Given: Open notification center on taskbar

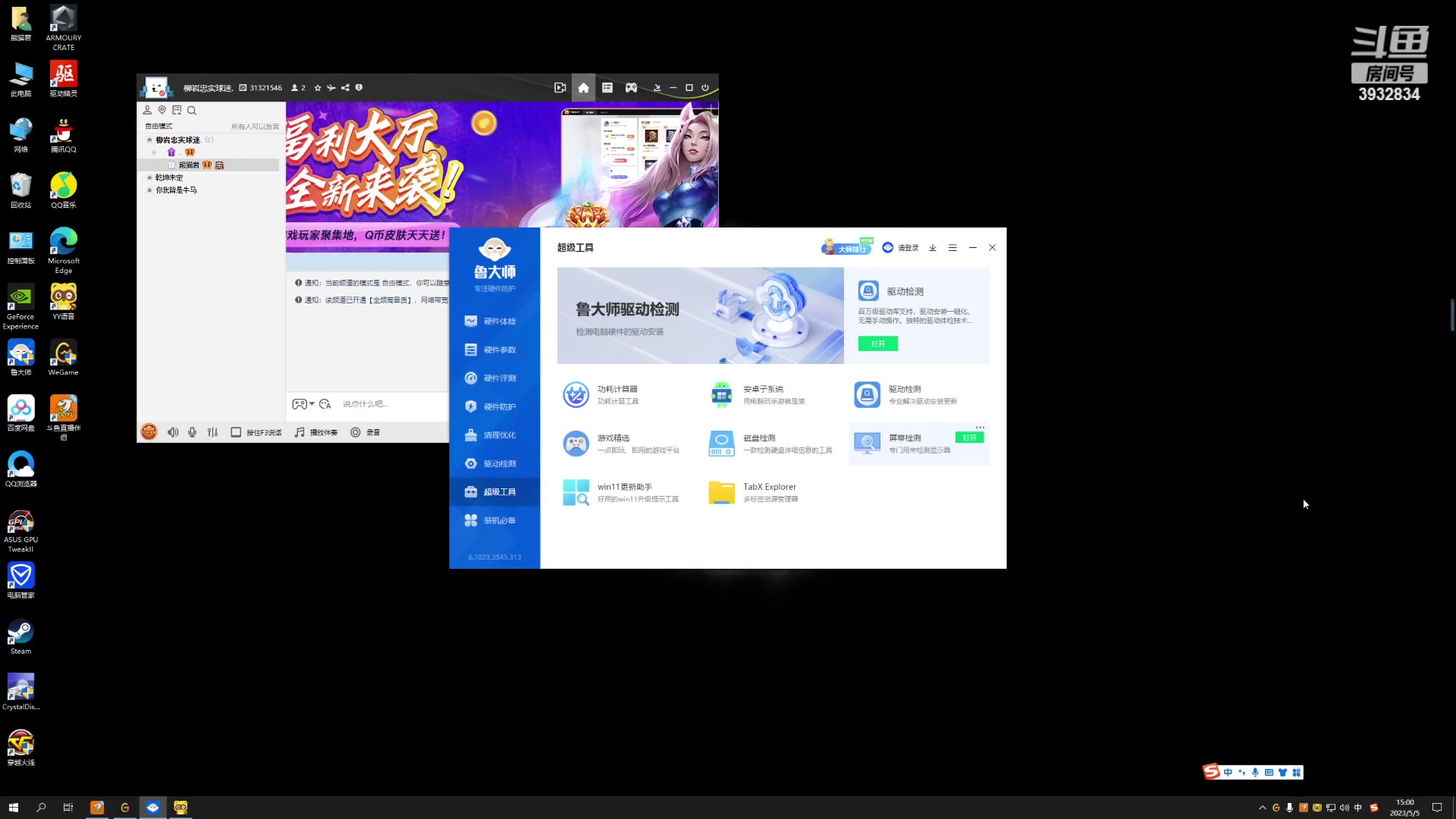Looking at the screenshot, I should click(x=1437, y=808).
